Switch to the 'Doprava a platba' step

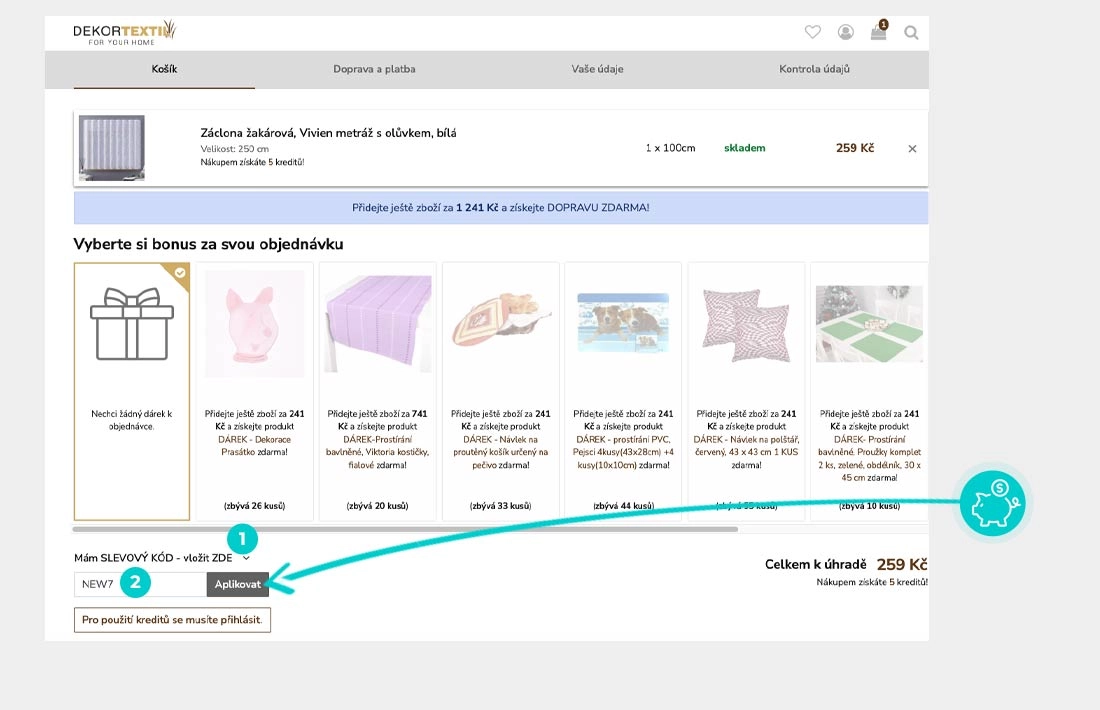[x=376, y=69]
